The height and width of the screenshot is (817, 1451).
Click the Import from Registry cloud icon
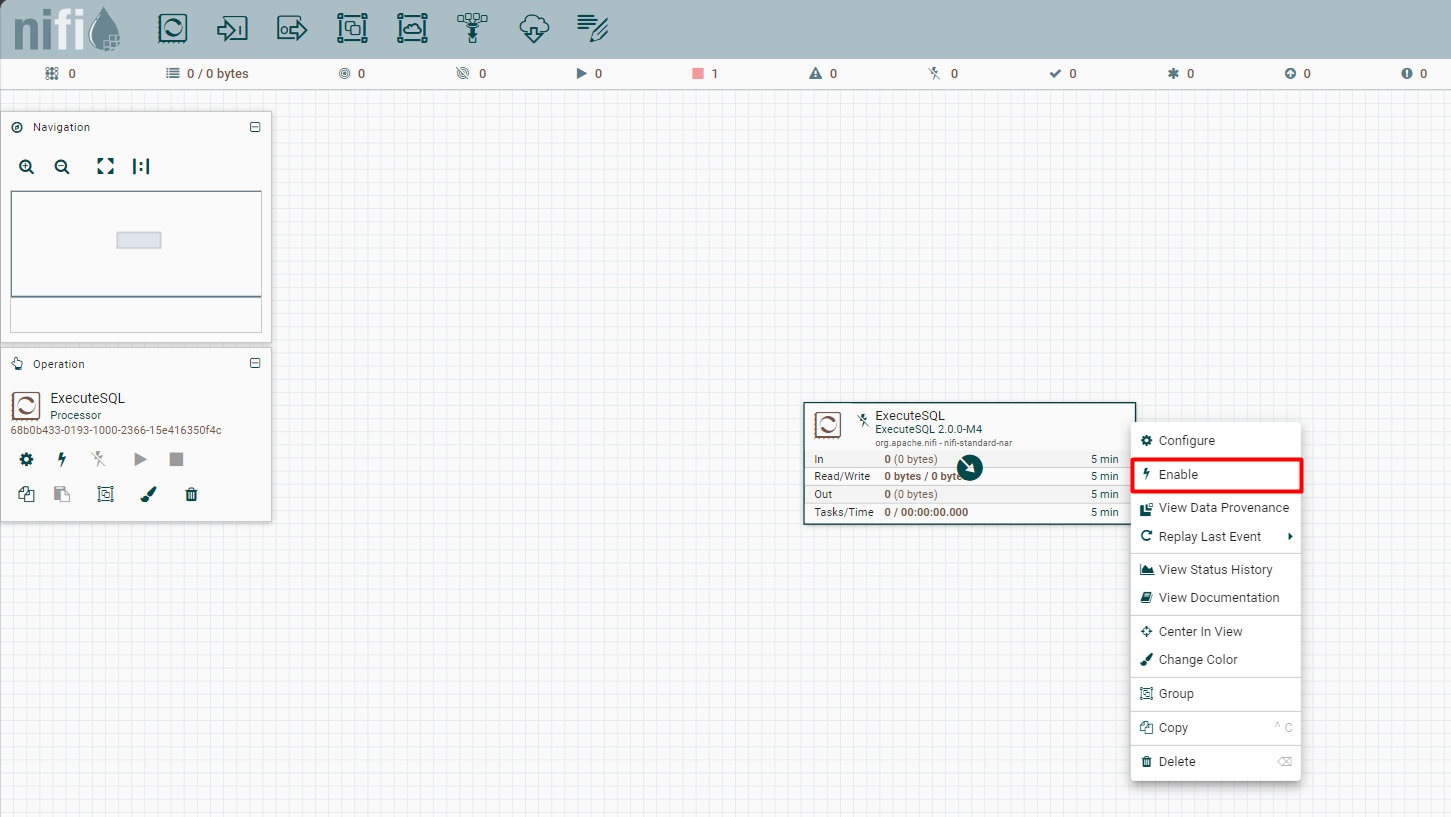click(534, 29)
